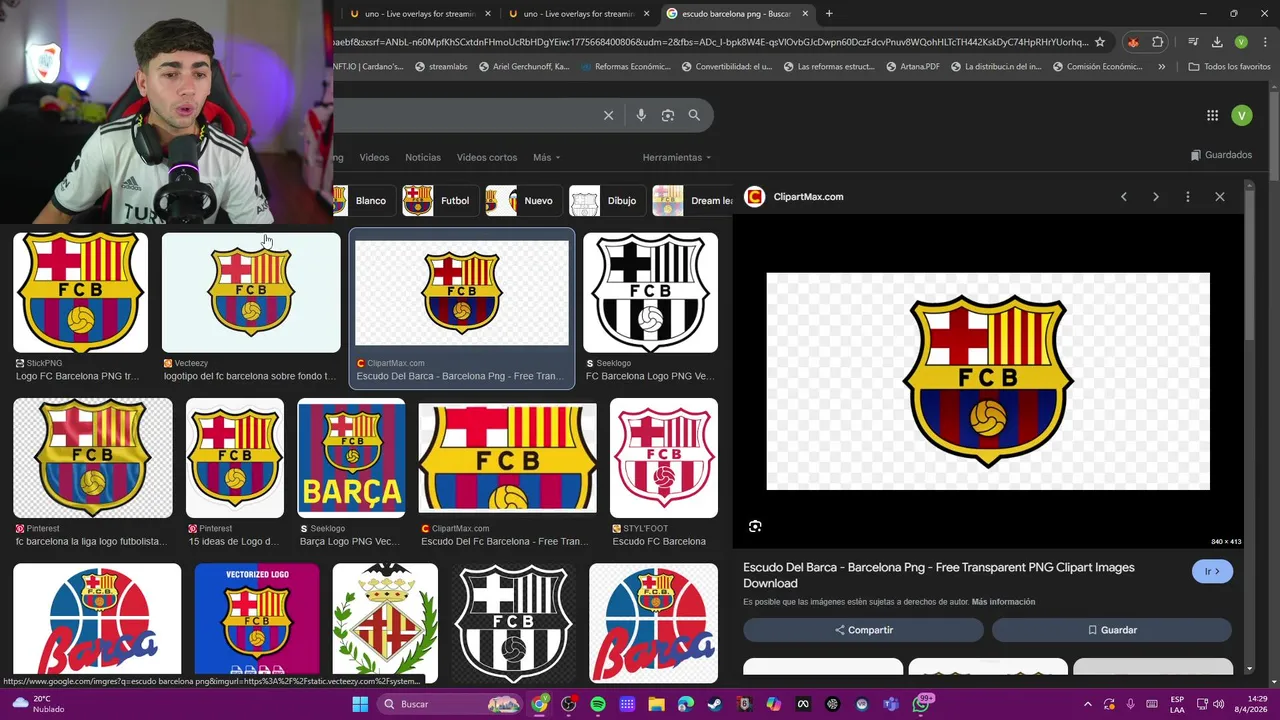Open Google Lens image search icon
This screenshot has width=1280, height=720.
[668, 115]
